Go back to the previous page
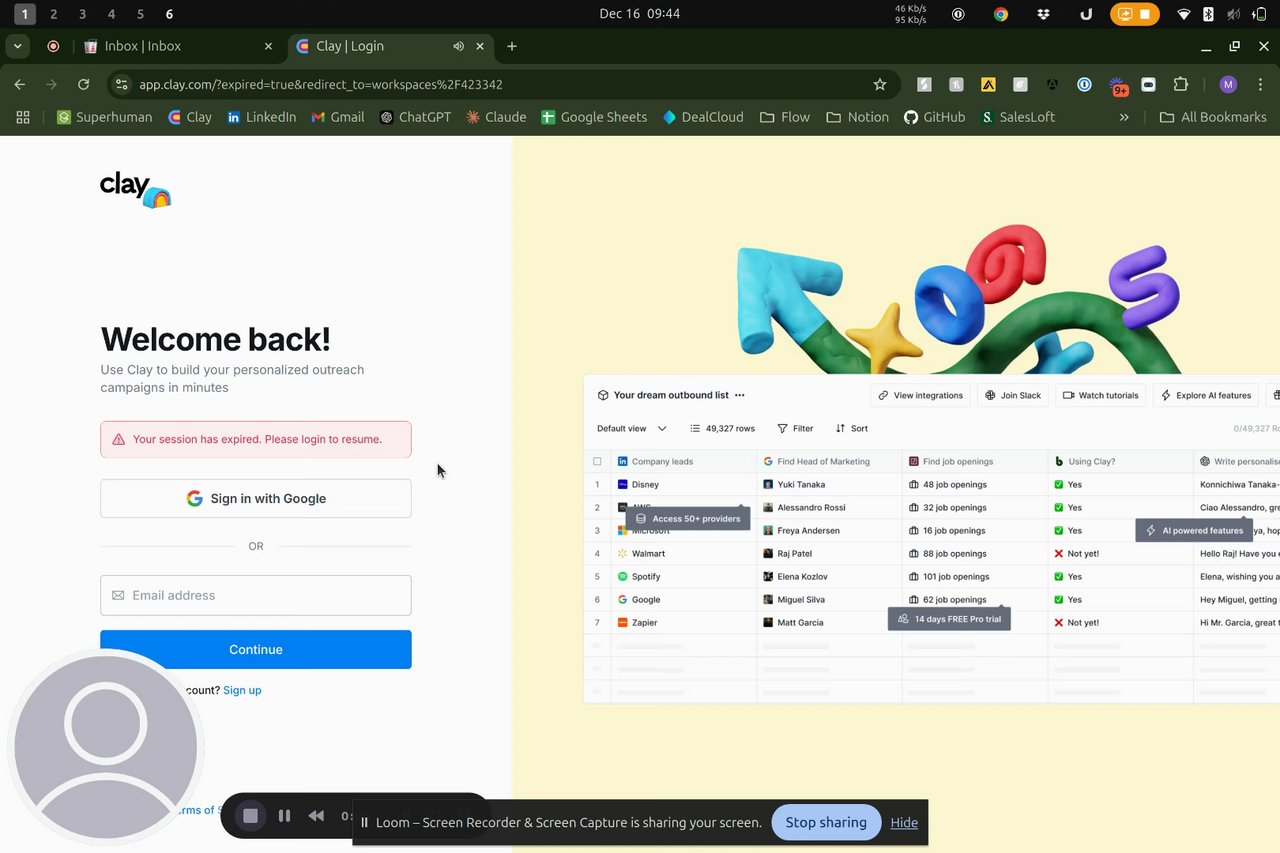Image resolution: width=1280 pixels, height=853 pixels. tap(20, 85)
